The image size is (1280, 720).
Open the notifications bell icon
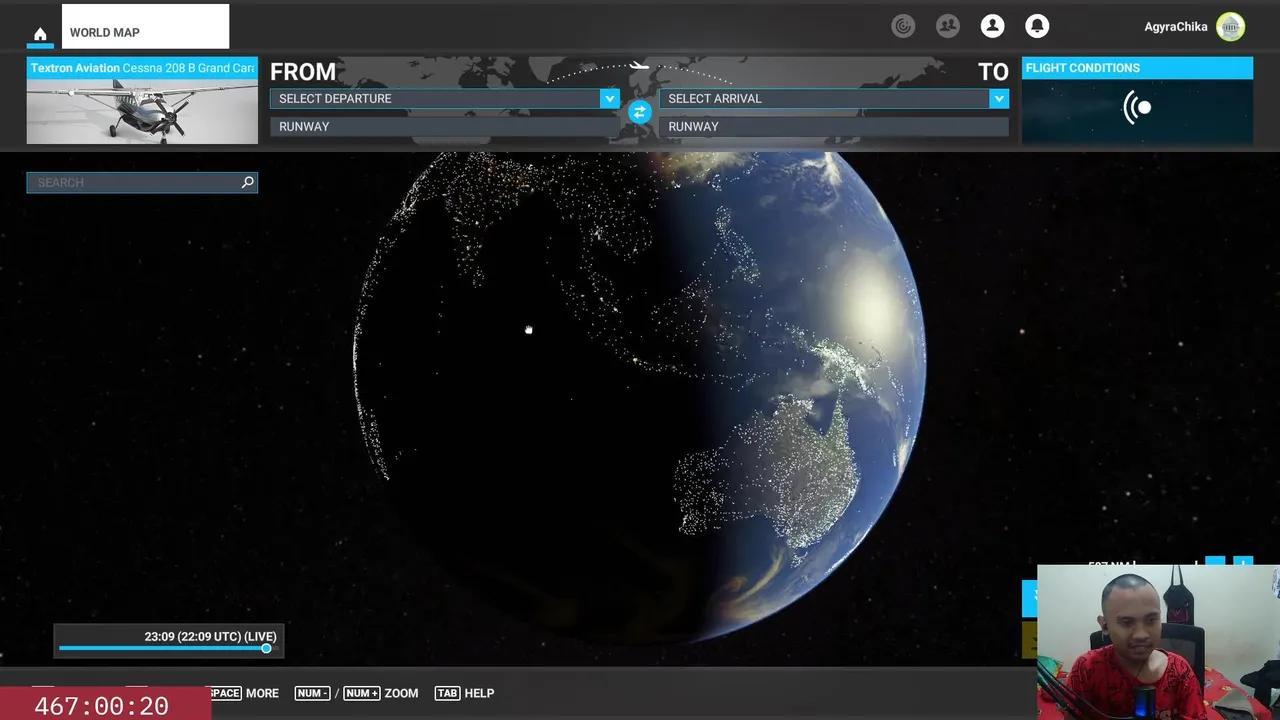click(x=1037, y=26)
